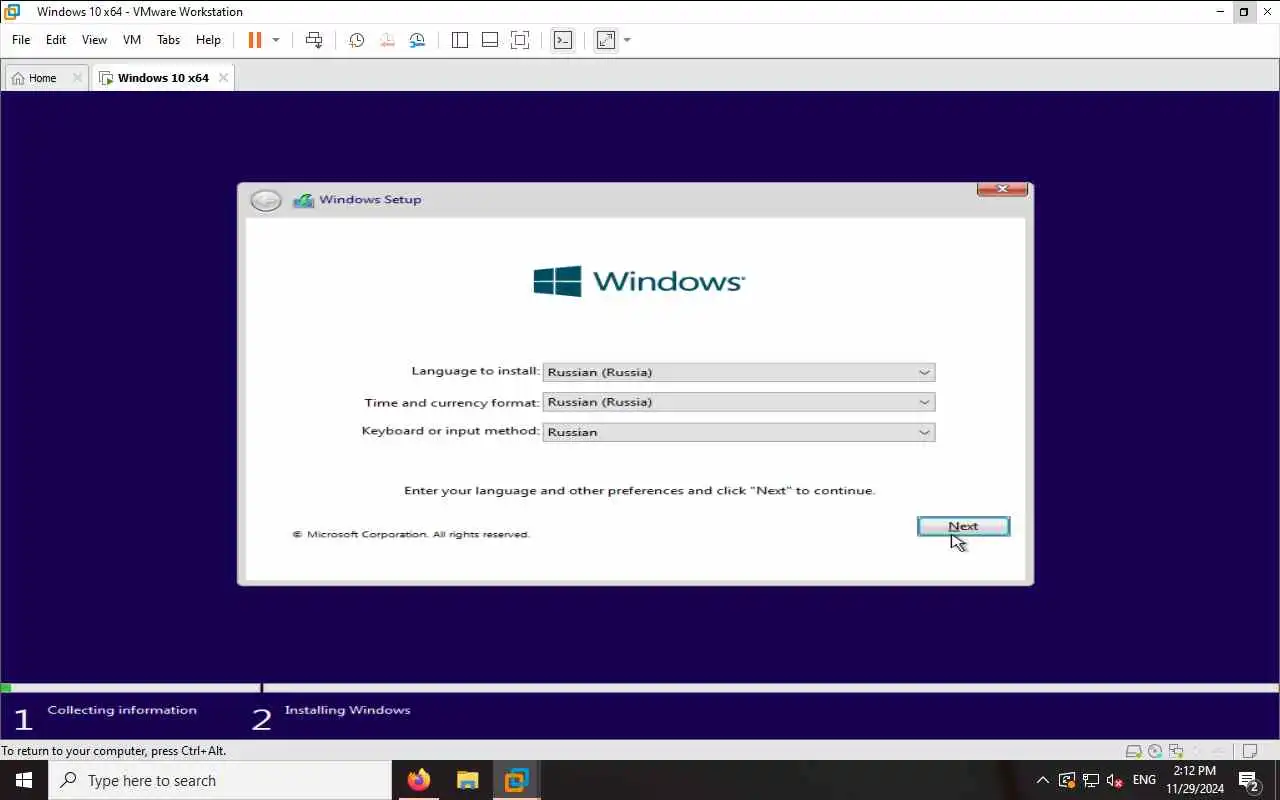
Task: Click the stretch guest display icon
Action: [x=606, y=40]
